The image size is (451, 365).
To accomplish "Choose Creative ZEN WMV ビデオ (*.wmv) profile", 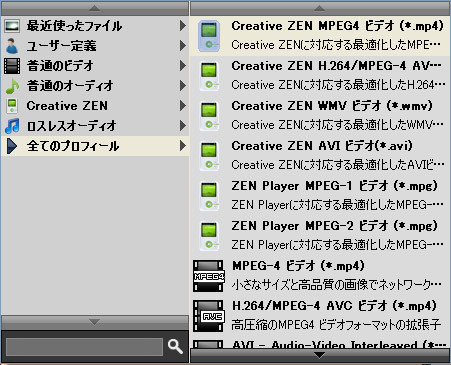I will point(320,116).
